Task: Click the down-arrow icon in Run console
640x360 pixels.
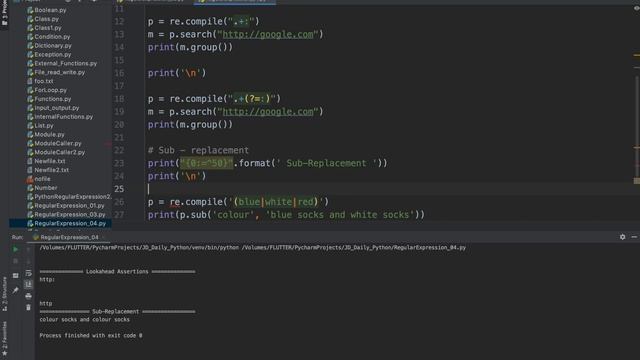Action: coord(28,261)
